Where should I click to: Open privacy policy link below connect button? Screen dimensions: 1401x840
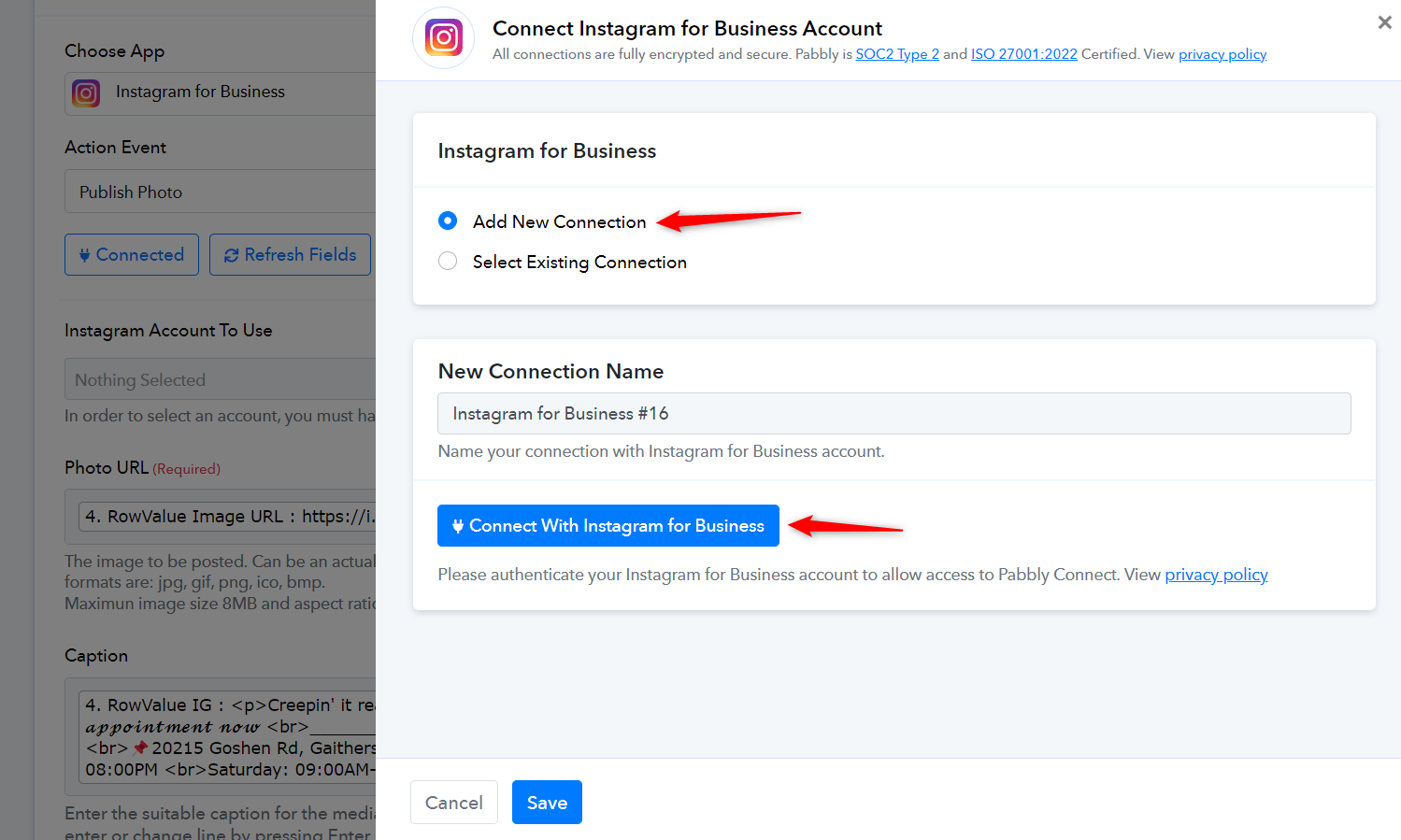pyautogui.click(x=1216, y=575)
